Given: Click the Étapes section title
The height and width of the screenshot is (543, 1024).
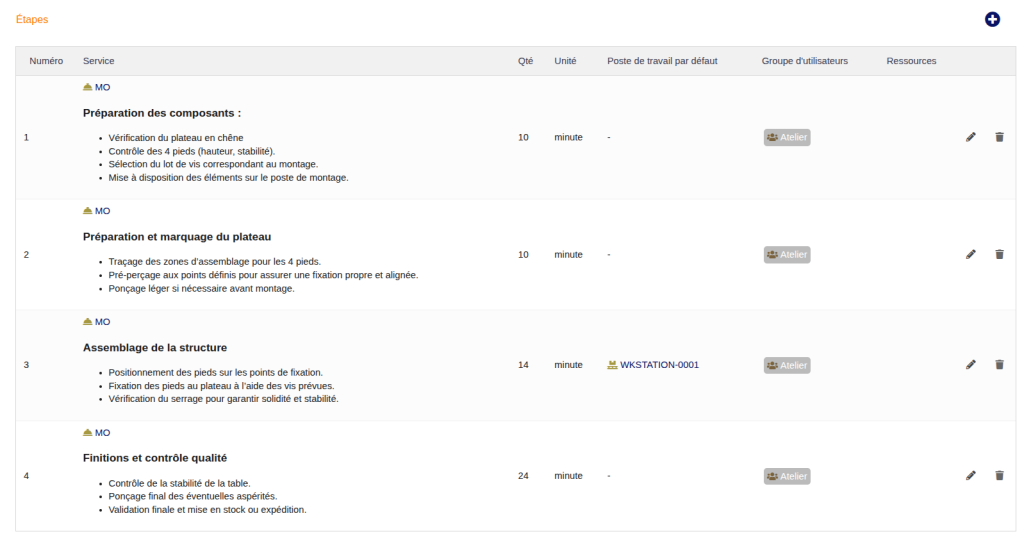Looking at the screenshot, I should [32, 20].
